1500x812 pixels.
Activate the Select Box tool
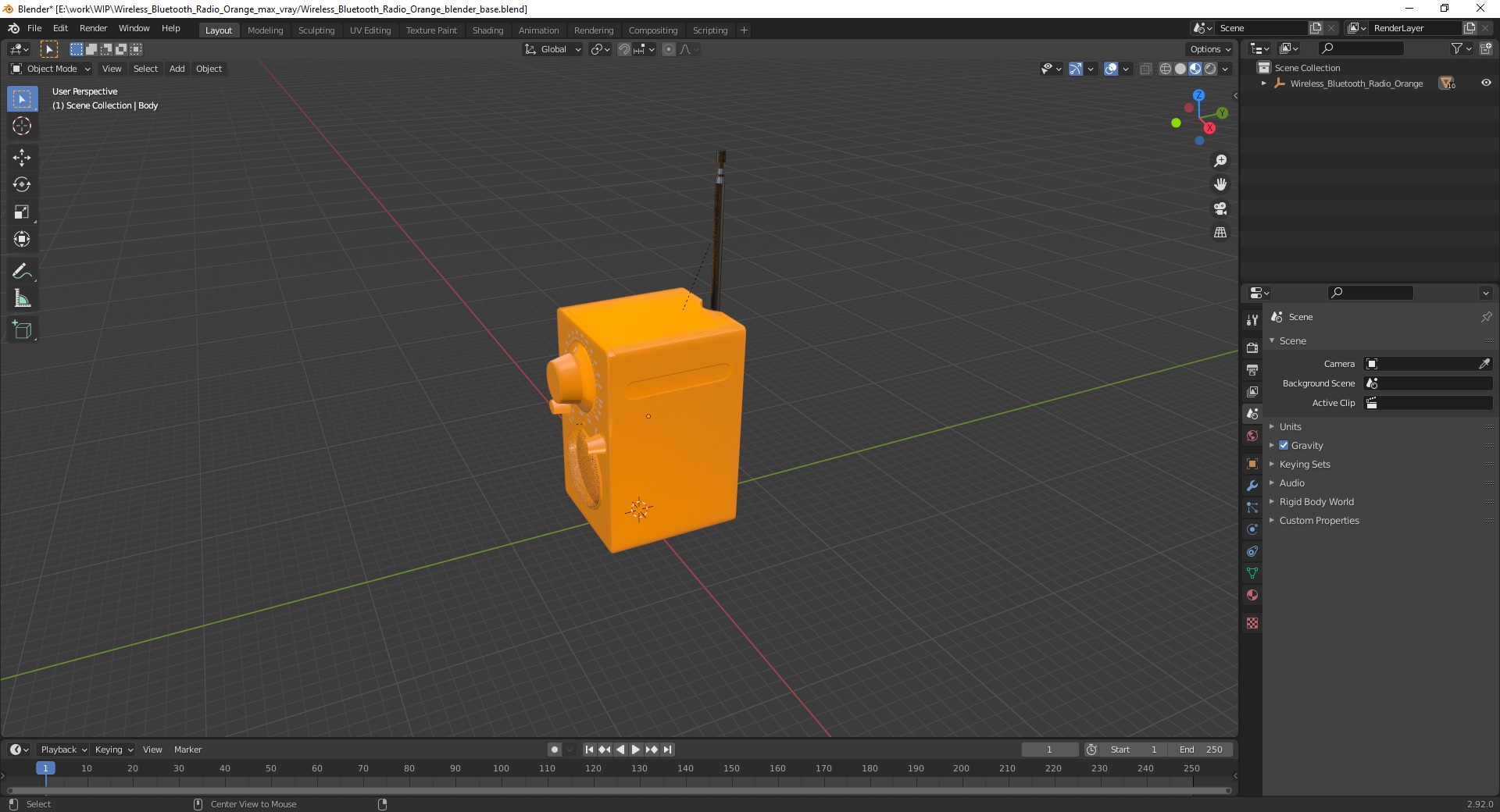point(22,99)
